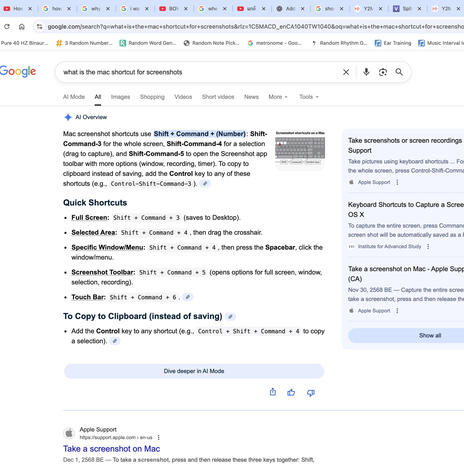The image size is (464, 464).
Task: Click the Apple Support result favicon
Action: [69, 433]
